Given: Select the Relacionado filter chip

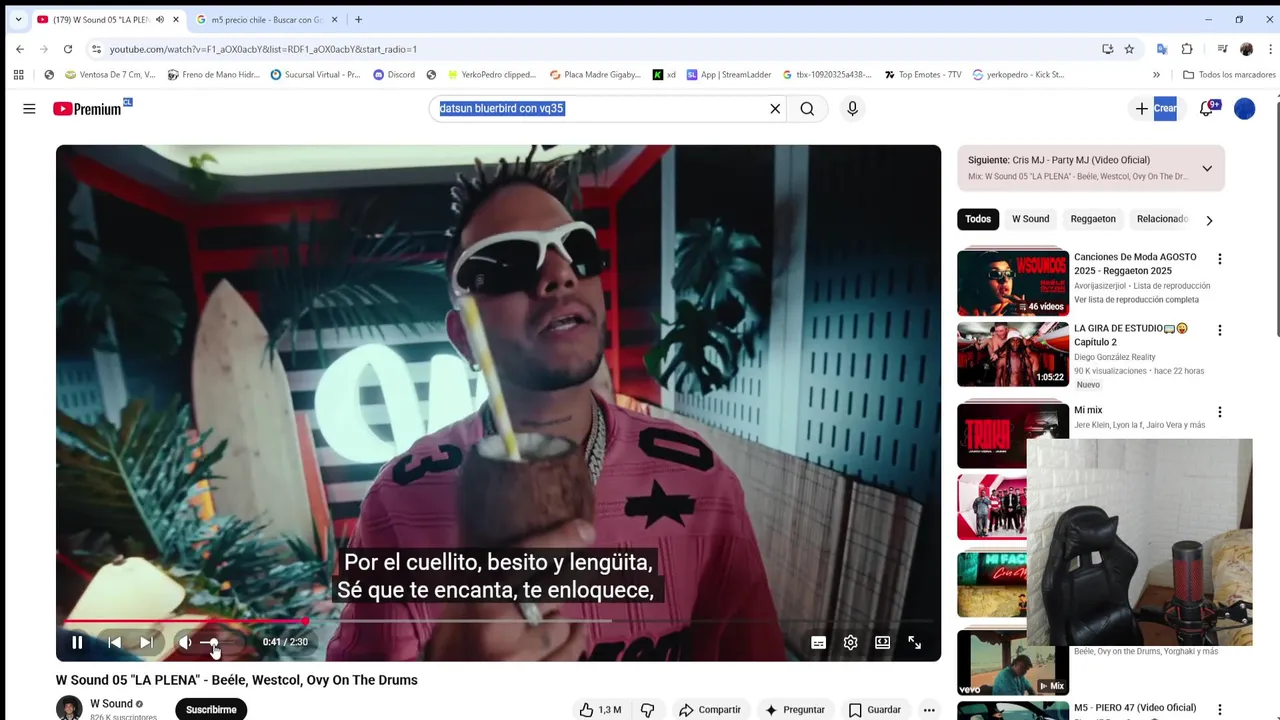Looking at the screenshot, I should [1162, 219].
